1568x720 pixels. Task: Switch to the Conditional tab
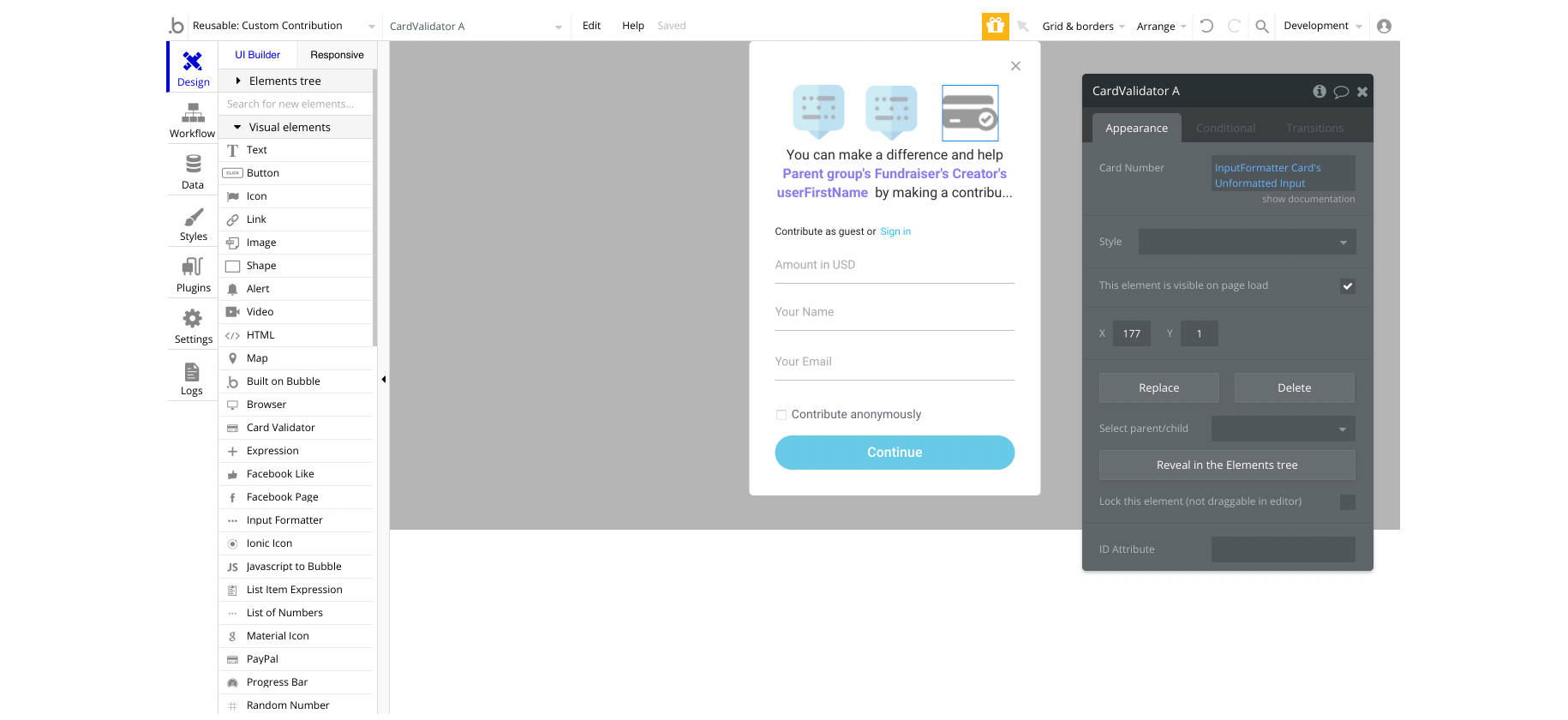(1225, 128)
